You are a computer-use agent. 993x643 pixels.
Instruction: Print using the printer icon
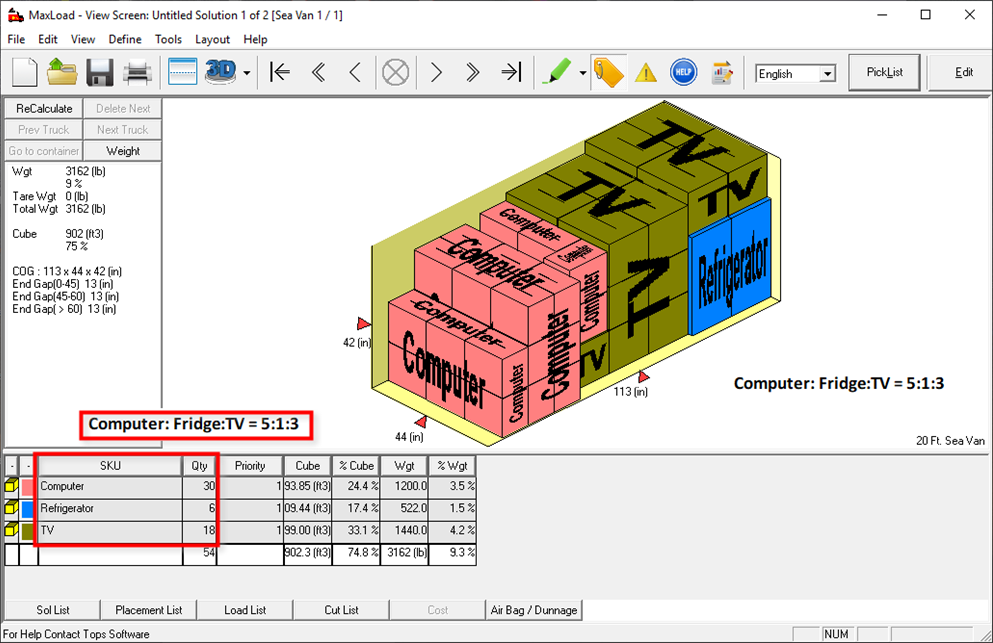pos(137,73)
